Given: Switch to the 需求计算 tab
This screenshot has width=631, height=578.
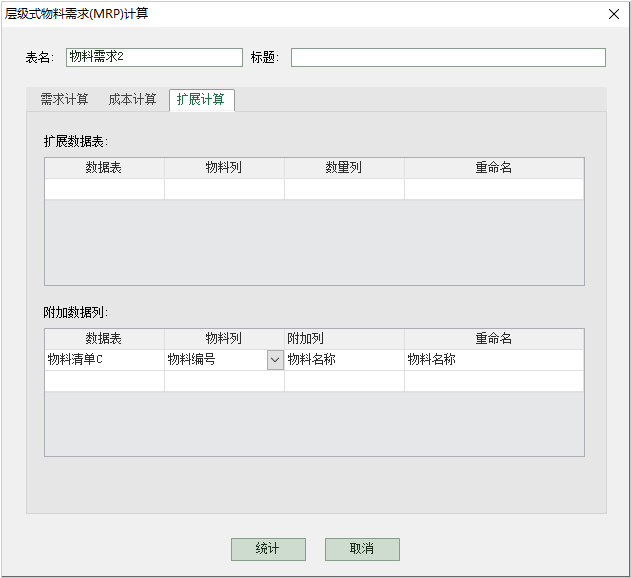Looking at the screenshot, I should click(x=64, y=99).
